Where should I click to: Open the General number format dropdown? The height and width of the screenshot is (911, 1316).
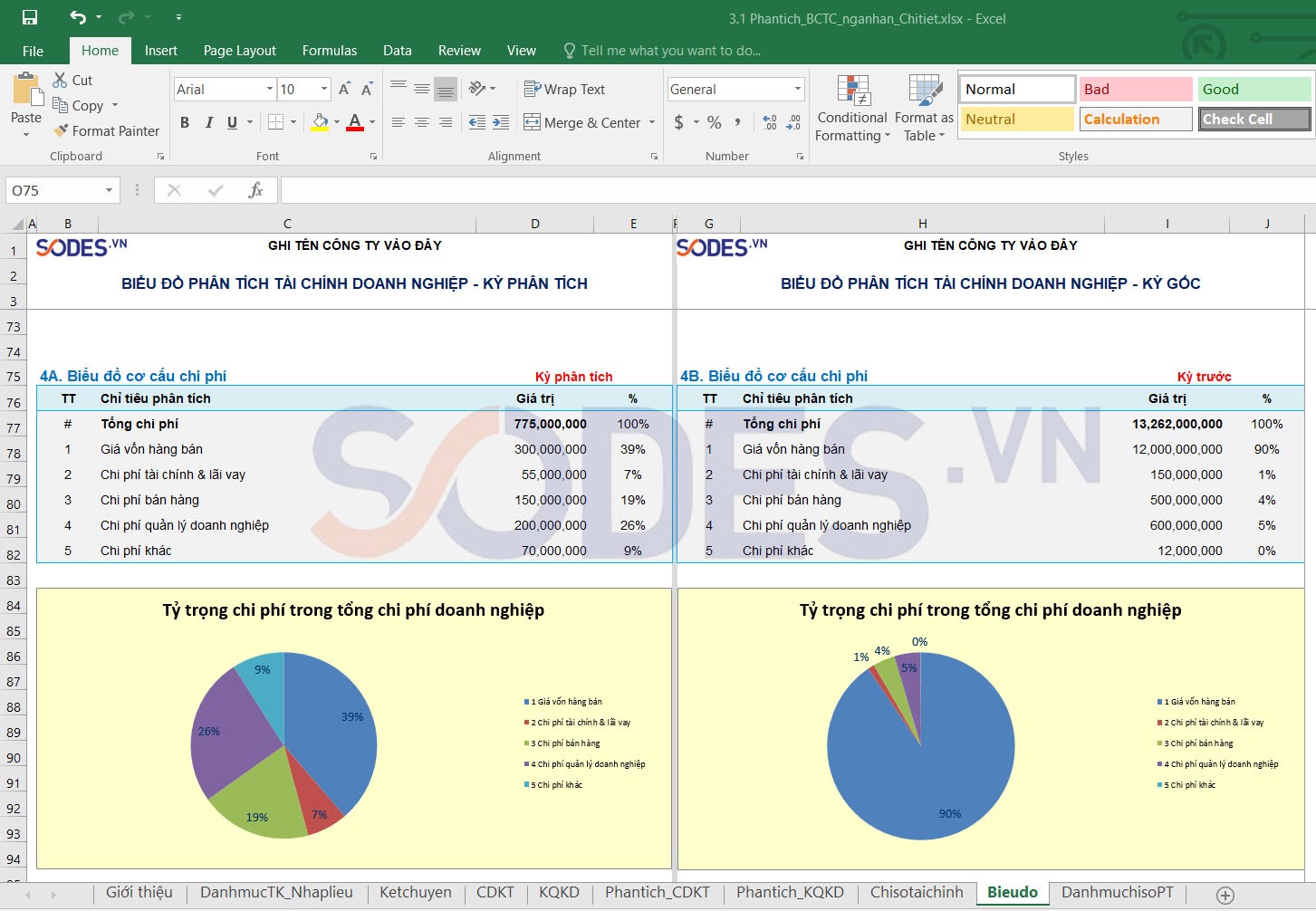point(798,89)
